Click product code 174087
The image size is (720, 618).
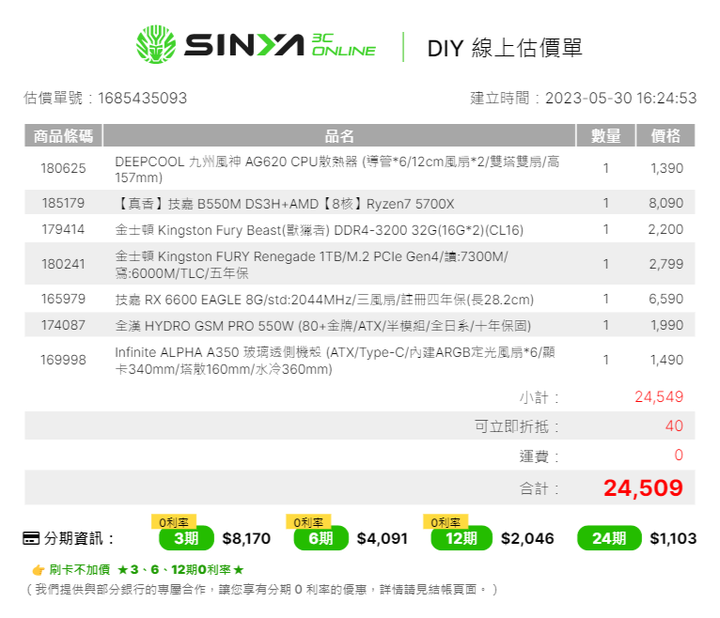coord(63,325)
